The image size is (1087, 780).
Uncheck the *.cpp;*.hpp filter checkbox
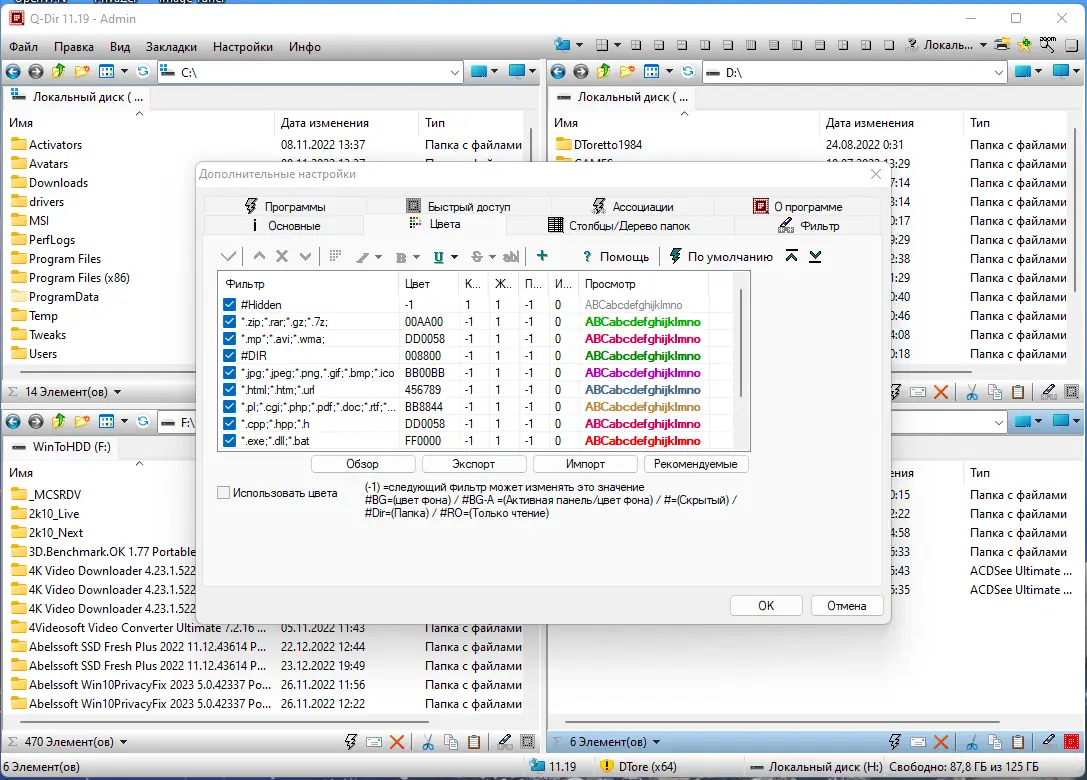pos(229,424)
